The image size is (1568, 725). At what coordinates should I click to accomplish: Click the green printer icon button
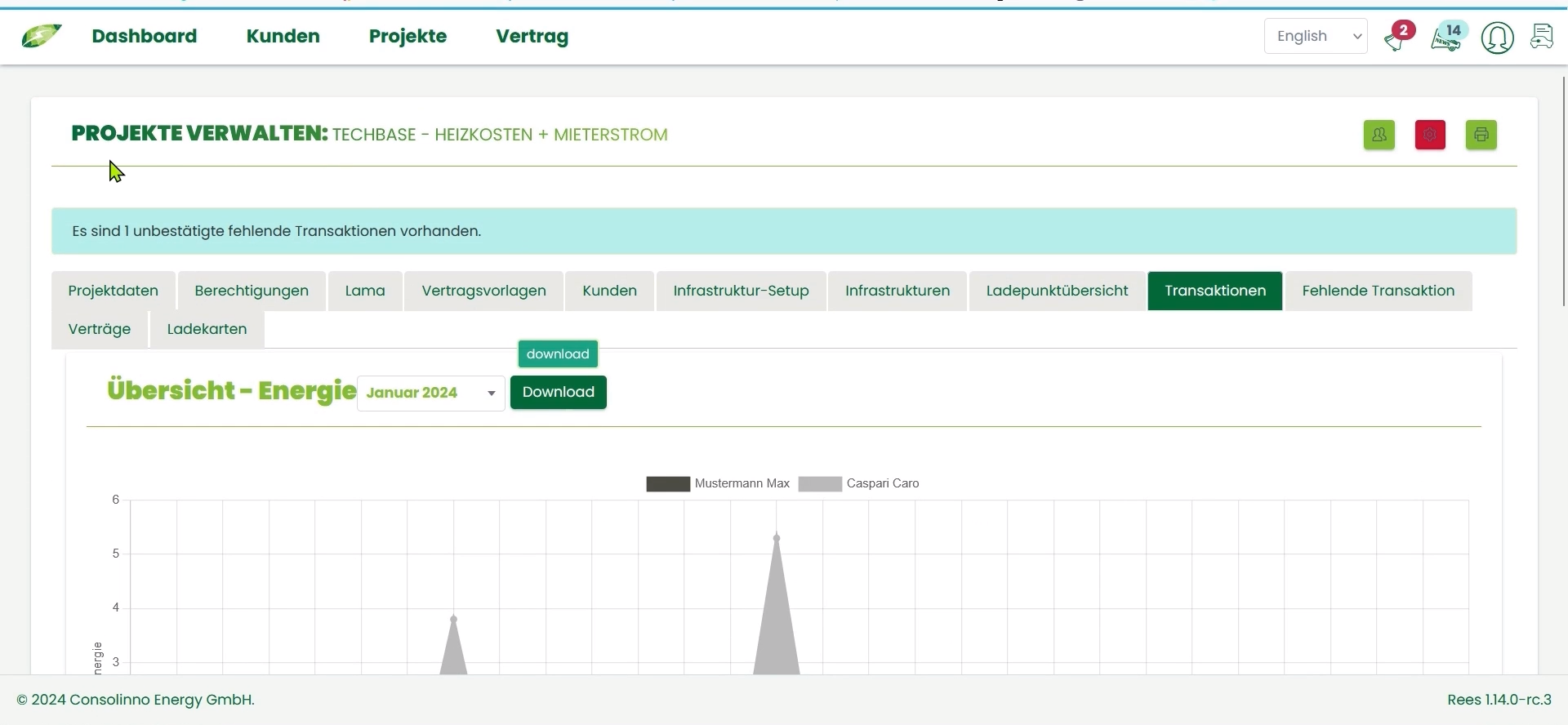(x=1481, y=135)
